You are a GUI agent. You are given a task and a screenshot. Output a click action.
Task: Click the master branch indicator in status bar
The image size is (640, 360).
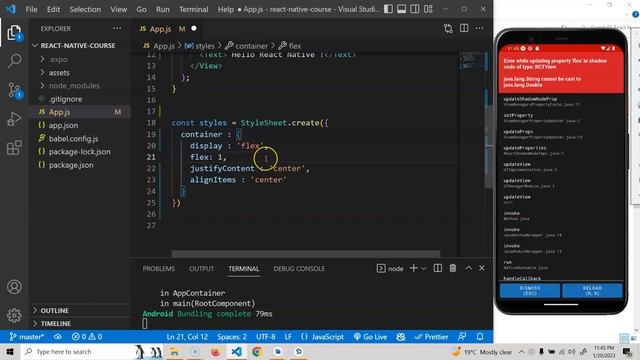26,337
